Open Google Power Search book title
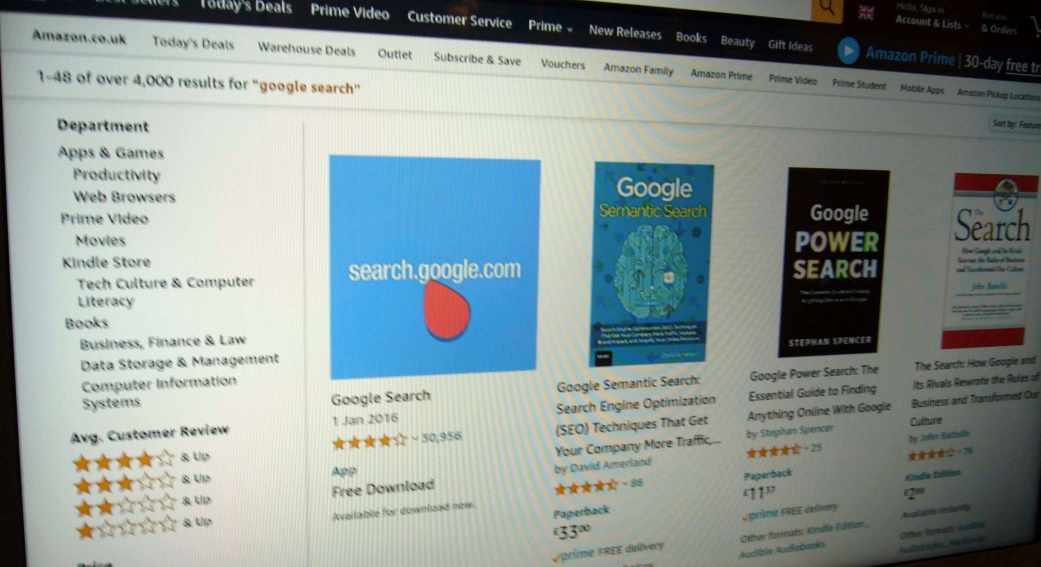 pyautogui.click(x=819, y=394)
